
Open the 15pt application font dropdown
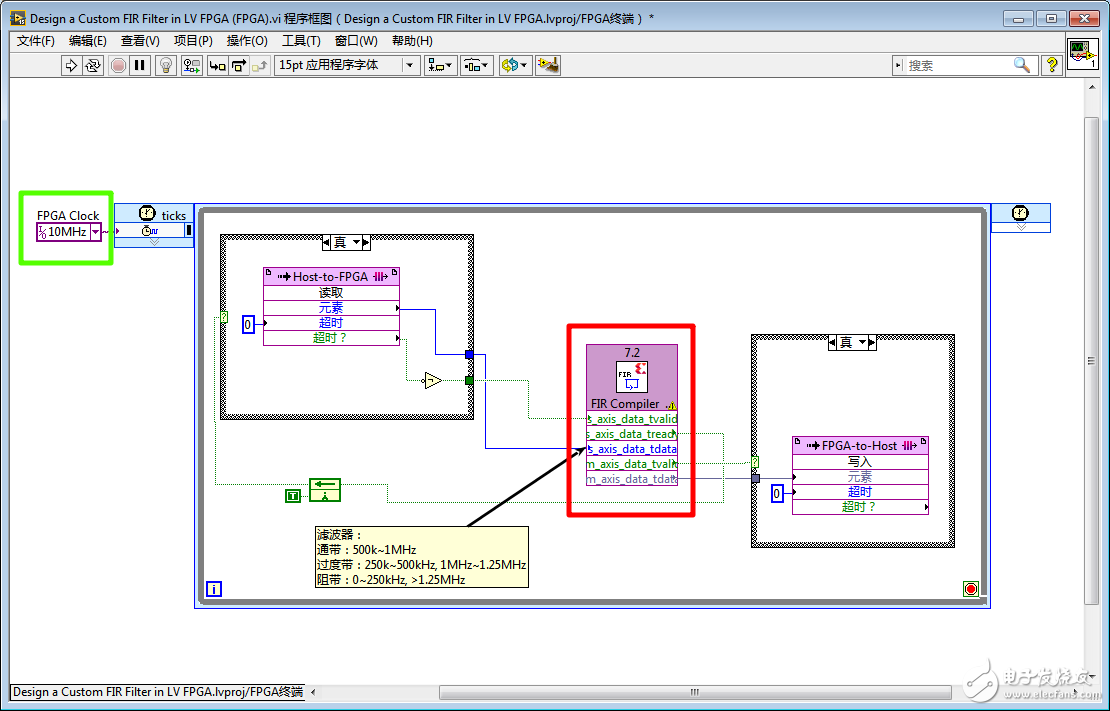(346, 65)
